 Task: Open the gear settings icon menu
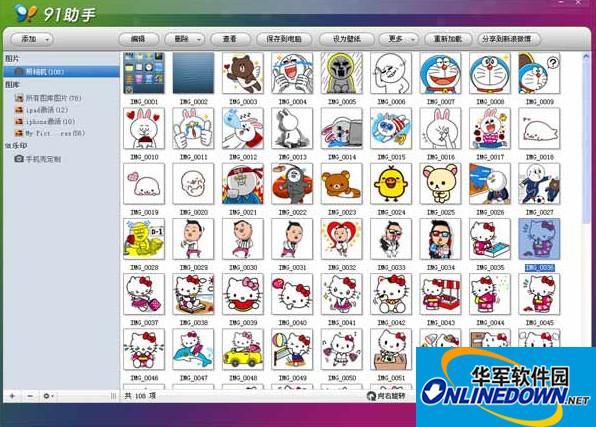point(48,396)
